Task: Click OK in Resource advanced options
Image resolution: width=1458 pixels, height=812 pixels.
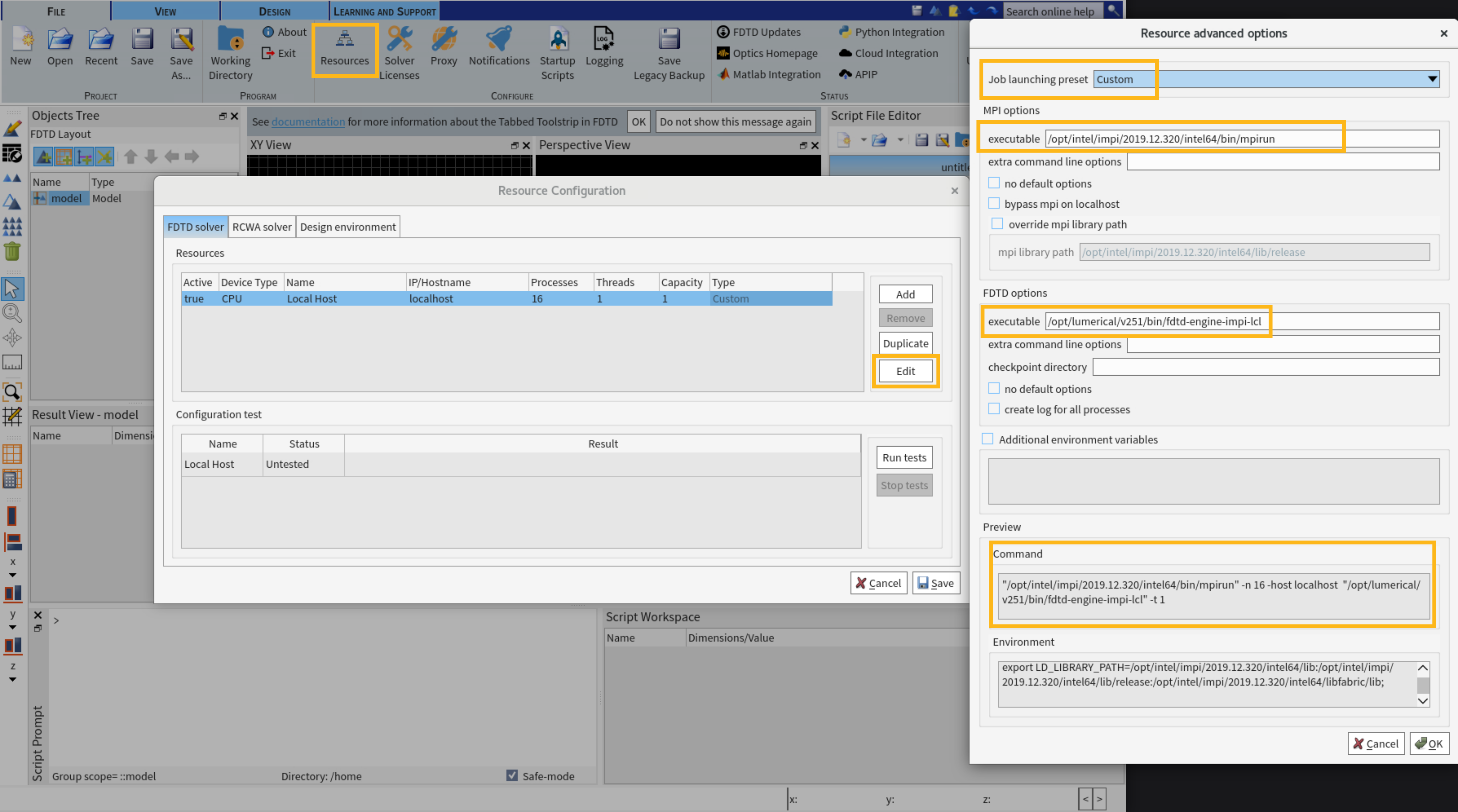Action: [x=1429, y=744]
